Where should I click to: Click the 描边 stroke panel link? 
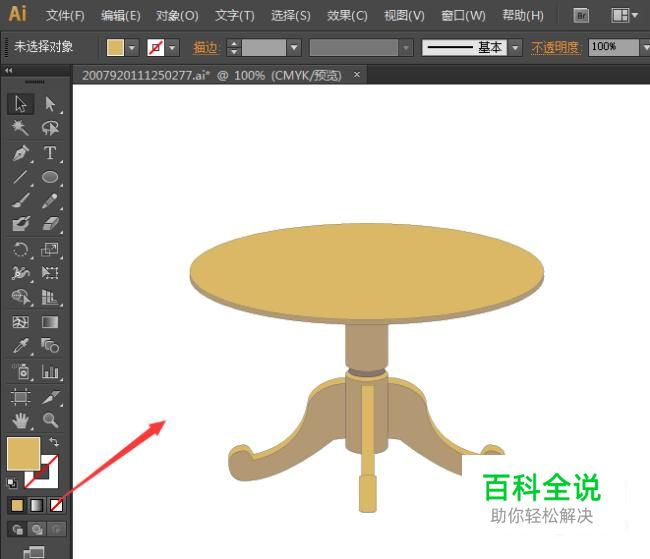(206, 48)
